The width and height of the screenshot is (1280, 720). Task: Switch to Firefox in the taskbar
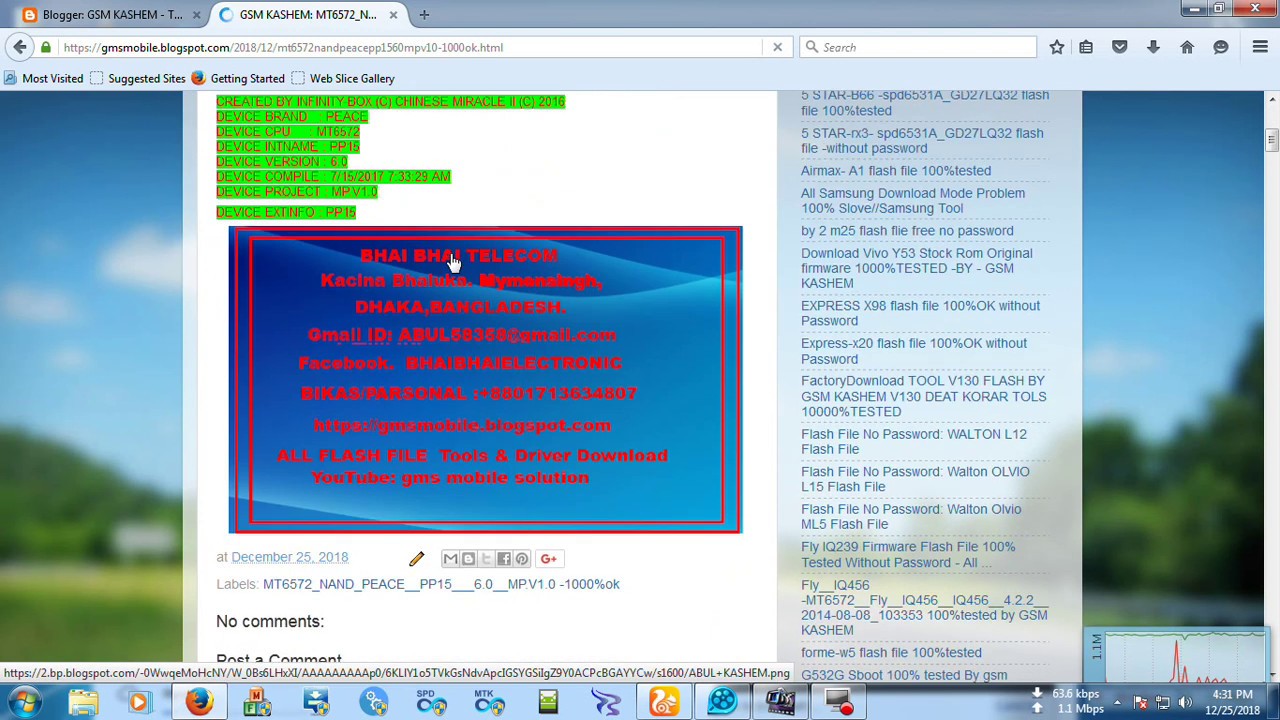click(x=198, y=702)
